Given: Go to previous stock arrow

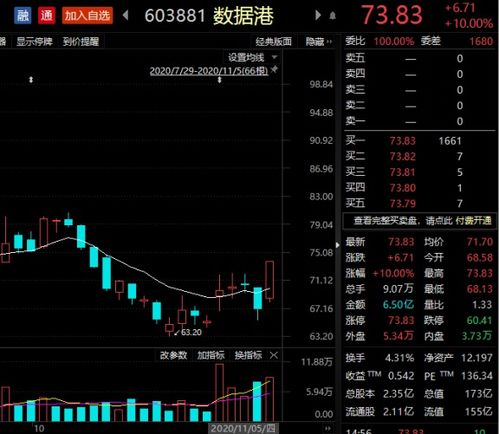Looking at the screenshot, I should tap(126, 15).
